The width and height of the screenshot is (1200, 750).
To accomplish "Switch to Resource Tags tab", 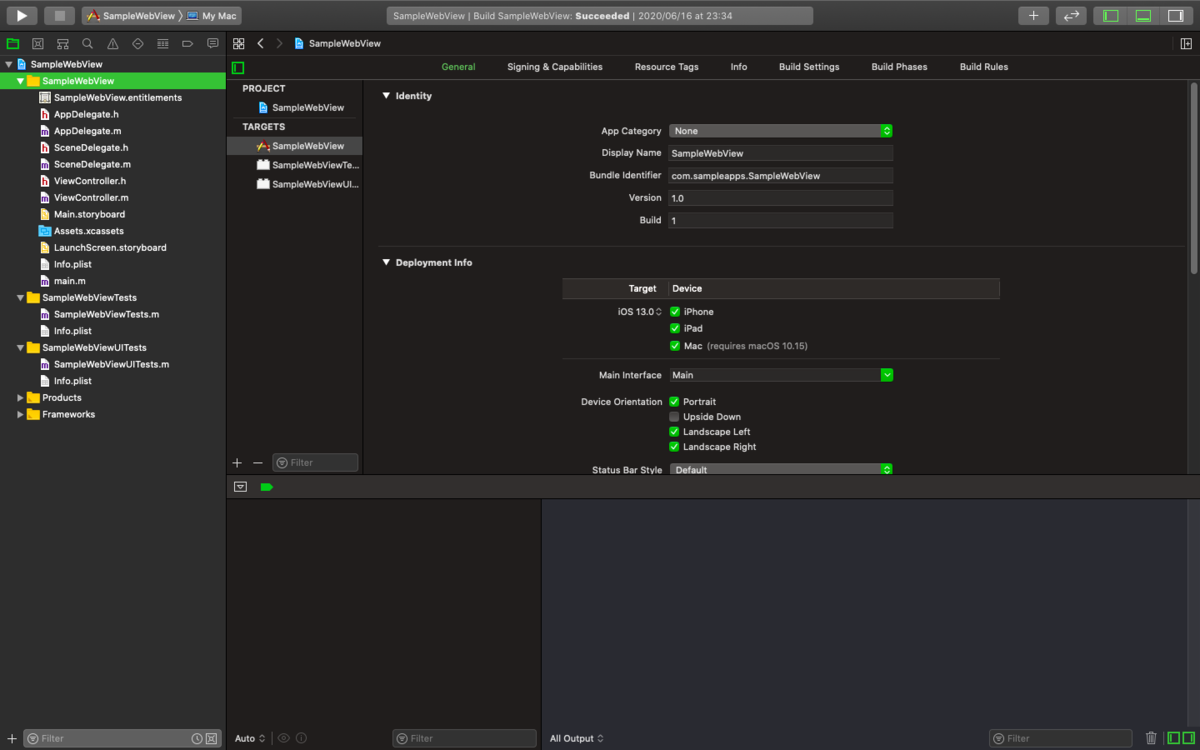I will [x=667, y=67].
